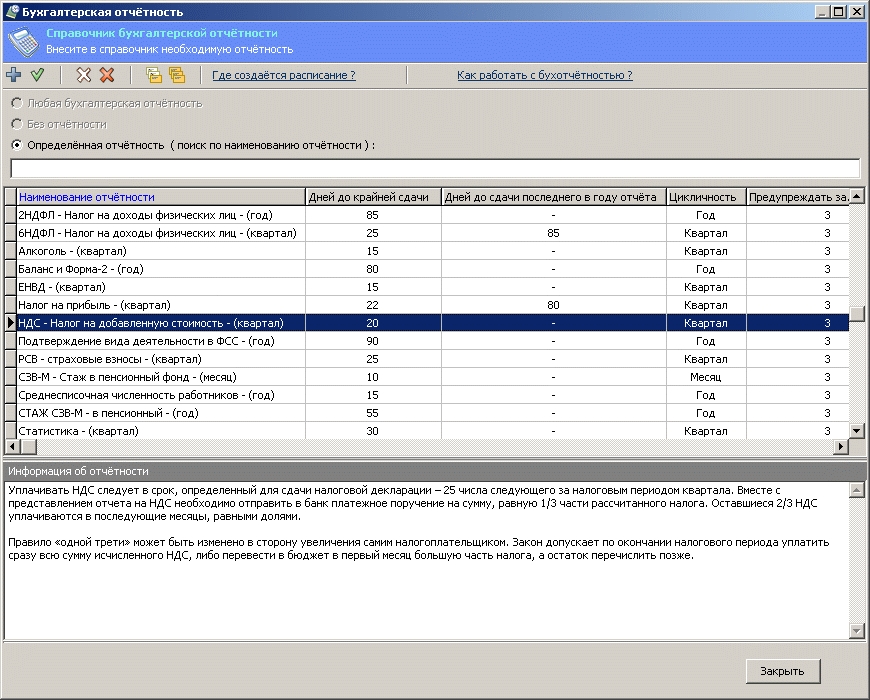Open 'Где создаётся расписание ?' link

(284, 75)
